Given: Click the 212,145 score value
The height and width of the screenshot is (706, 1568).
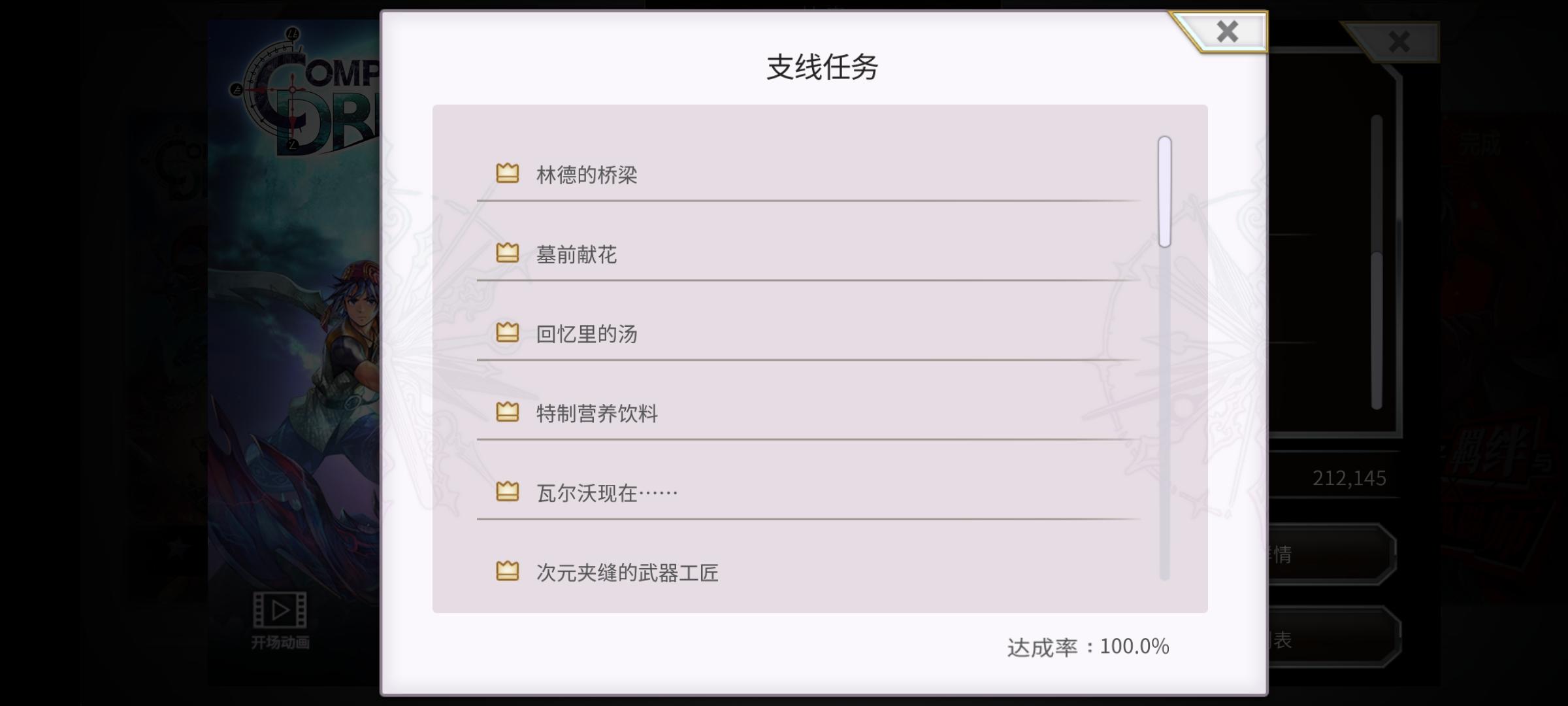Looking at the screenshot, I should [x=1349, y=479].
